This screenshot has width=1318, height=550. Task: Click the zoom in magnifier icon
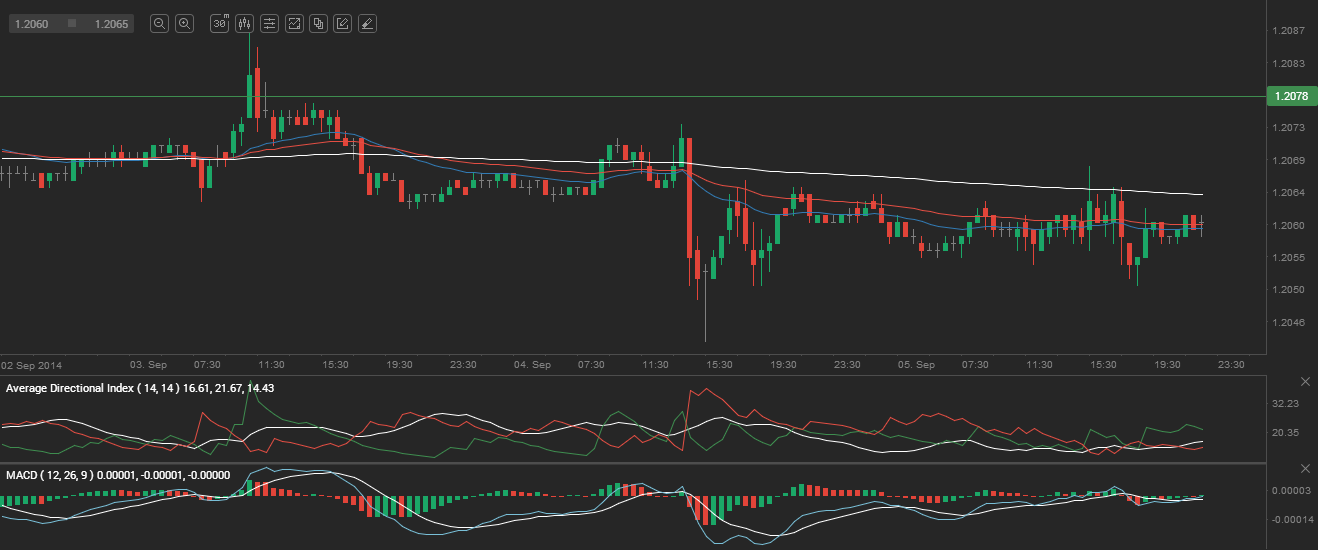pos(184,23)
